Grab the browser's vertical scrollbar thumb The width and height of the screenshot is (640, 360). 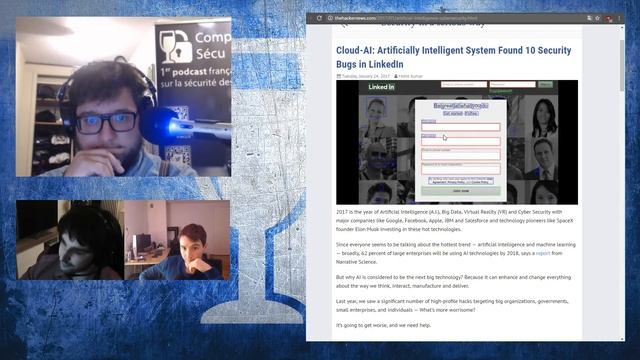pos(622,65)
